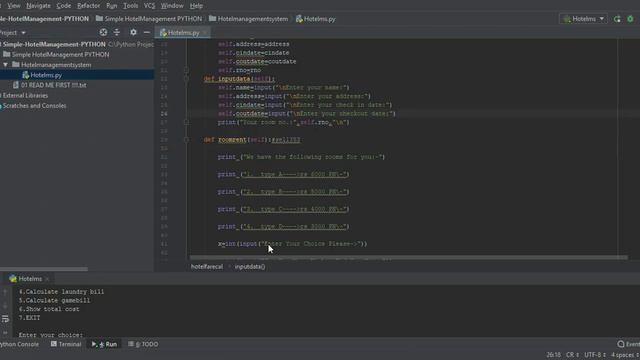This screenshot has width=640, height=360.
Task: Open the Code menu
Action: (x=63, y=6)
